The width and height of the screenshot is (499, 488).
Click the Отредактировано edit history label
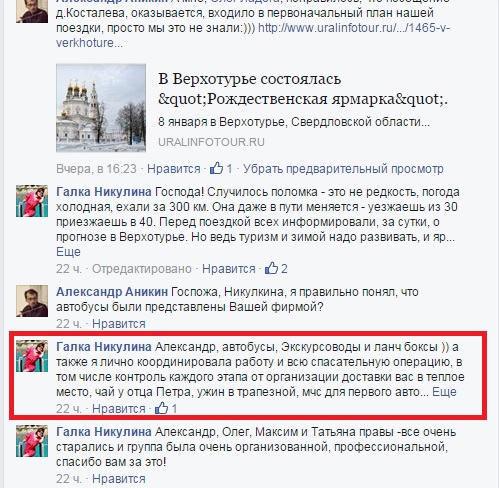click(x=142, y=269)
